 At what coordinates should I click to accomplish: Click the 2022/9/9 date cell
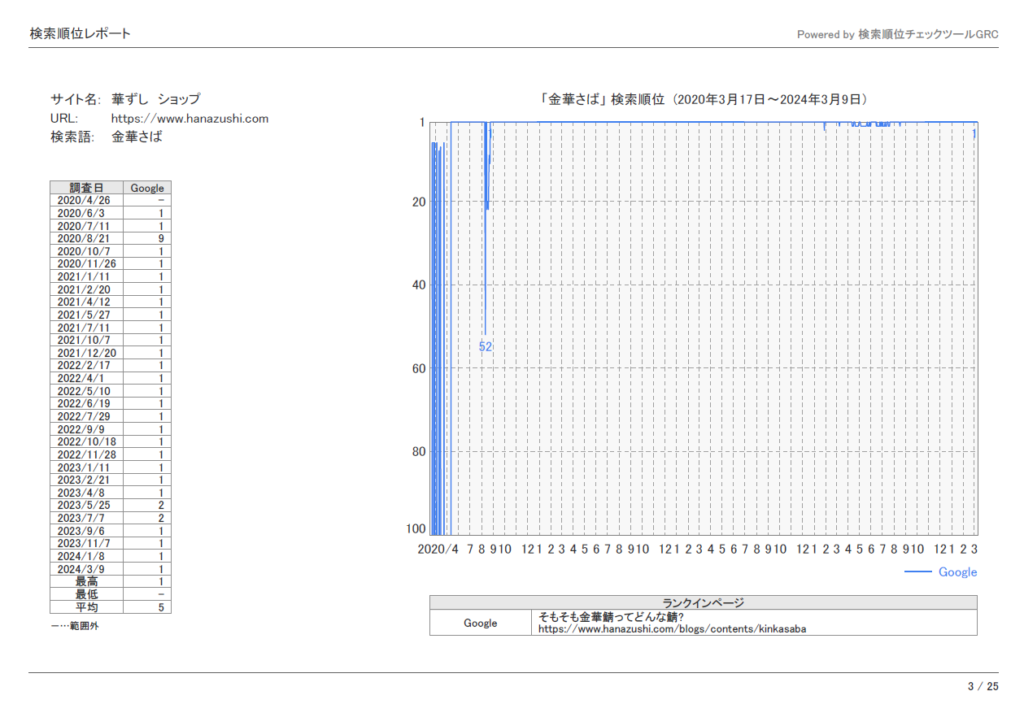pyautogui.click(x=86, y=430)
